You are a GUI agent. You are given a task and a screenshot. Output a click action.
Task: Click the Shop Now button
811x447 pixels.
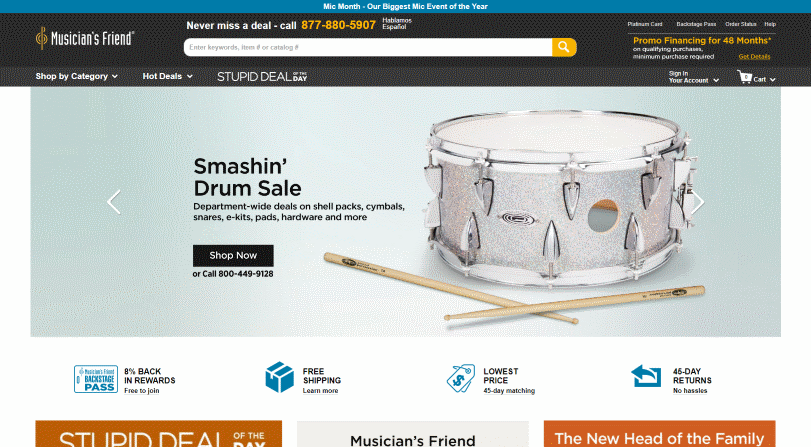[233, 256]
